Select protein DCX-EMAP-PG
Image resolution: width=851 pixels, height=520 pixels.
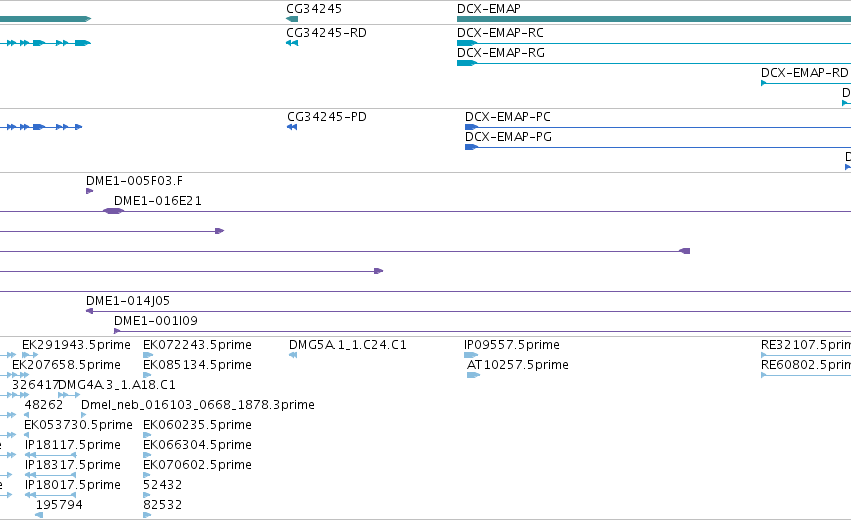pos(508,137)
